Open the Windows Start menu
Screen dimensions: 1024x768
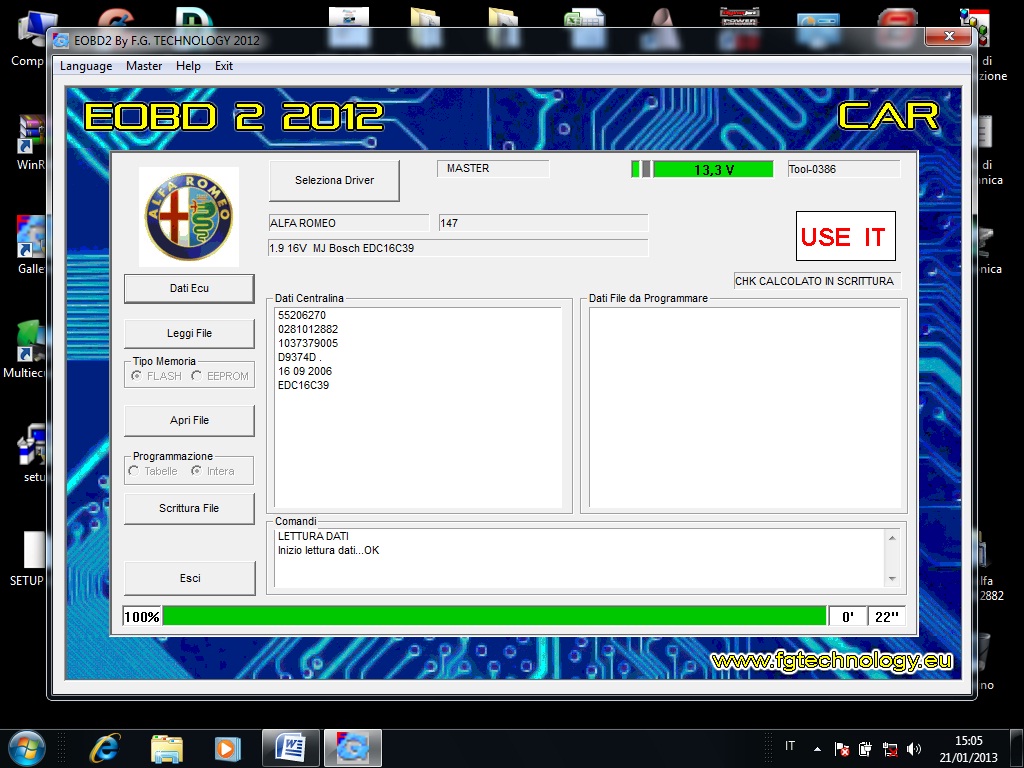point(26,748)
